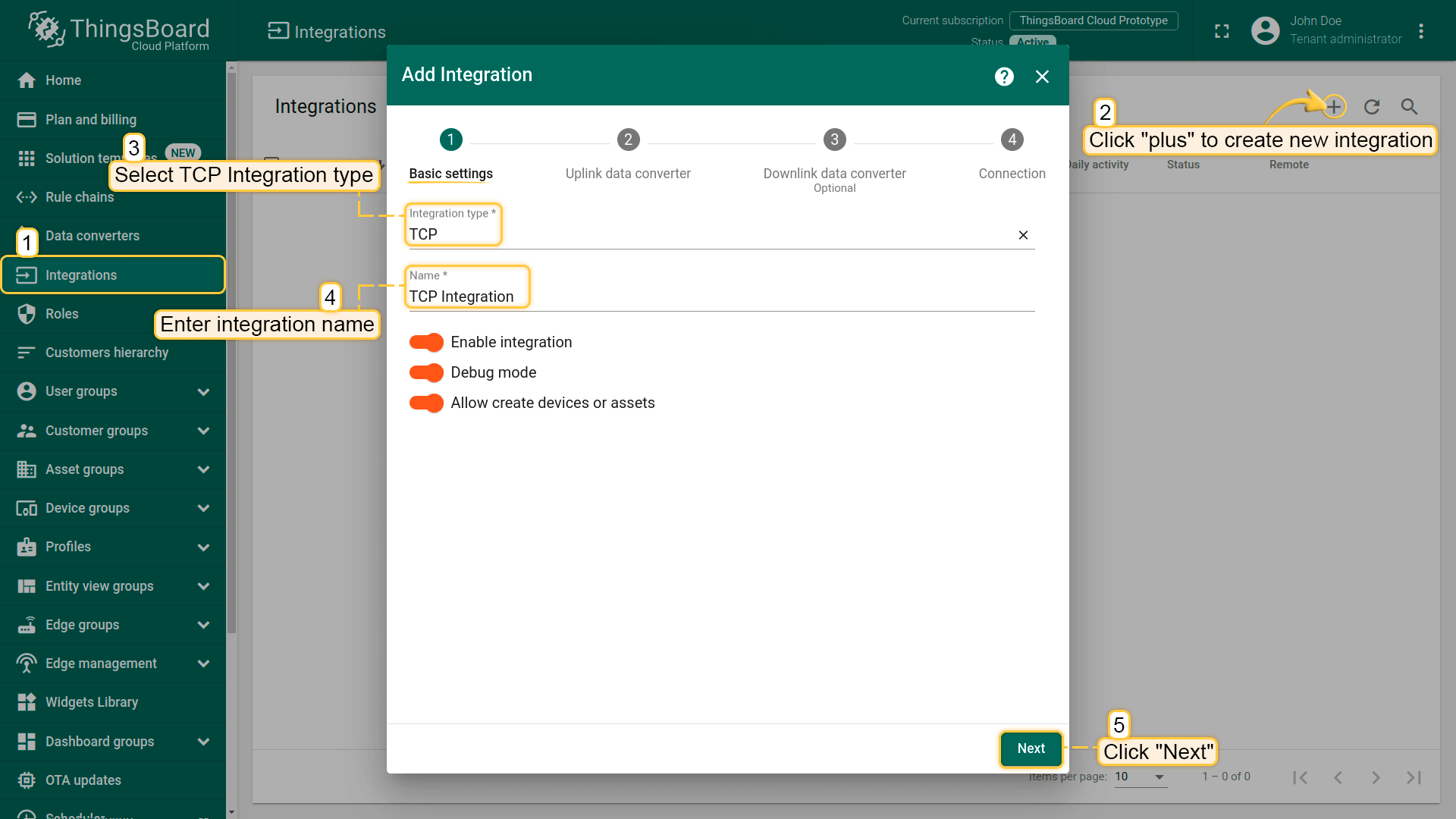Expand Entity view groups chevron

203,586
